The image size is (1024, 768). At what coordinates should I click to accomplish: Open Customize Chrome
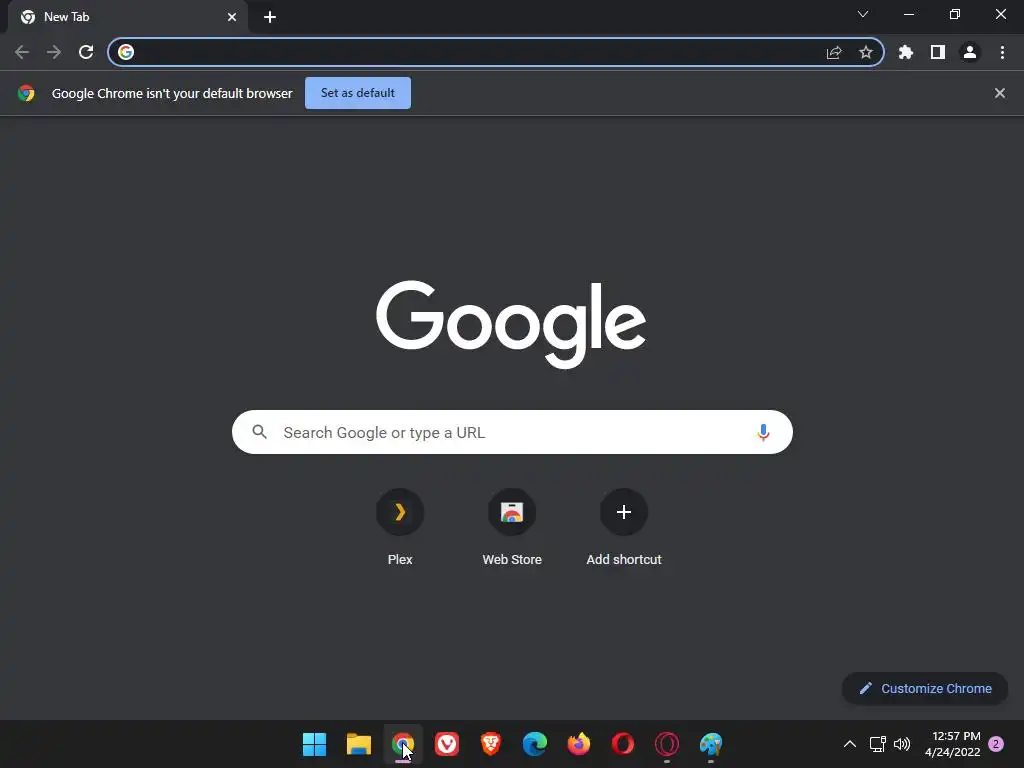point(925,688)
